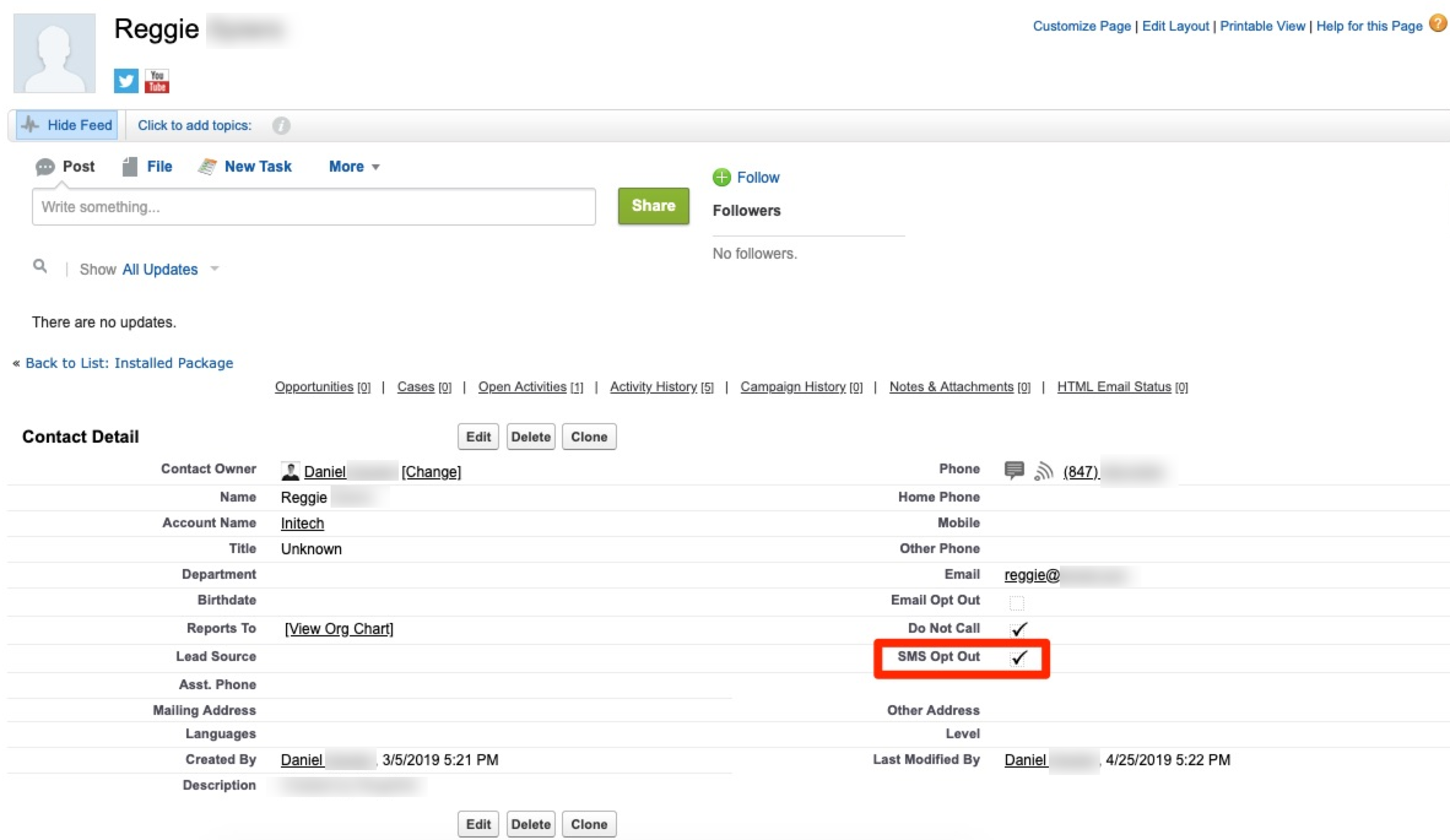Click the green Share button
The width and height of the screenshot is (1450, 840).
point(653,206)
